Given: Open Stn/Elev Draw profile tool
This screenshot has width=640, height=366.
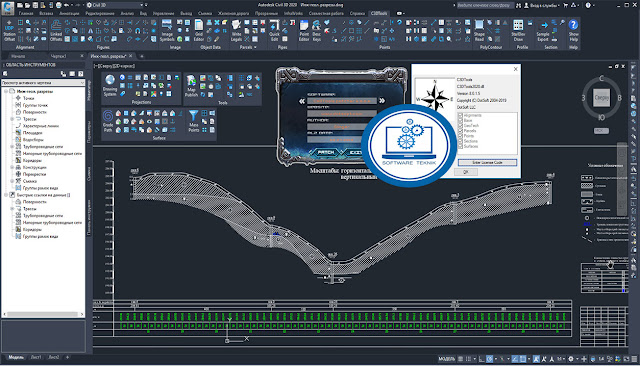Looking at the screenshot, I should pyautogui.click(x=518, y=31).
